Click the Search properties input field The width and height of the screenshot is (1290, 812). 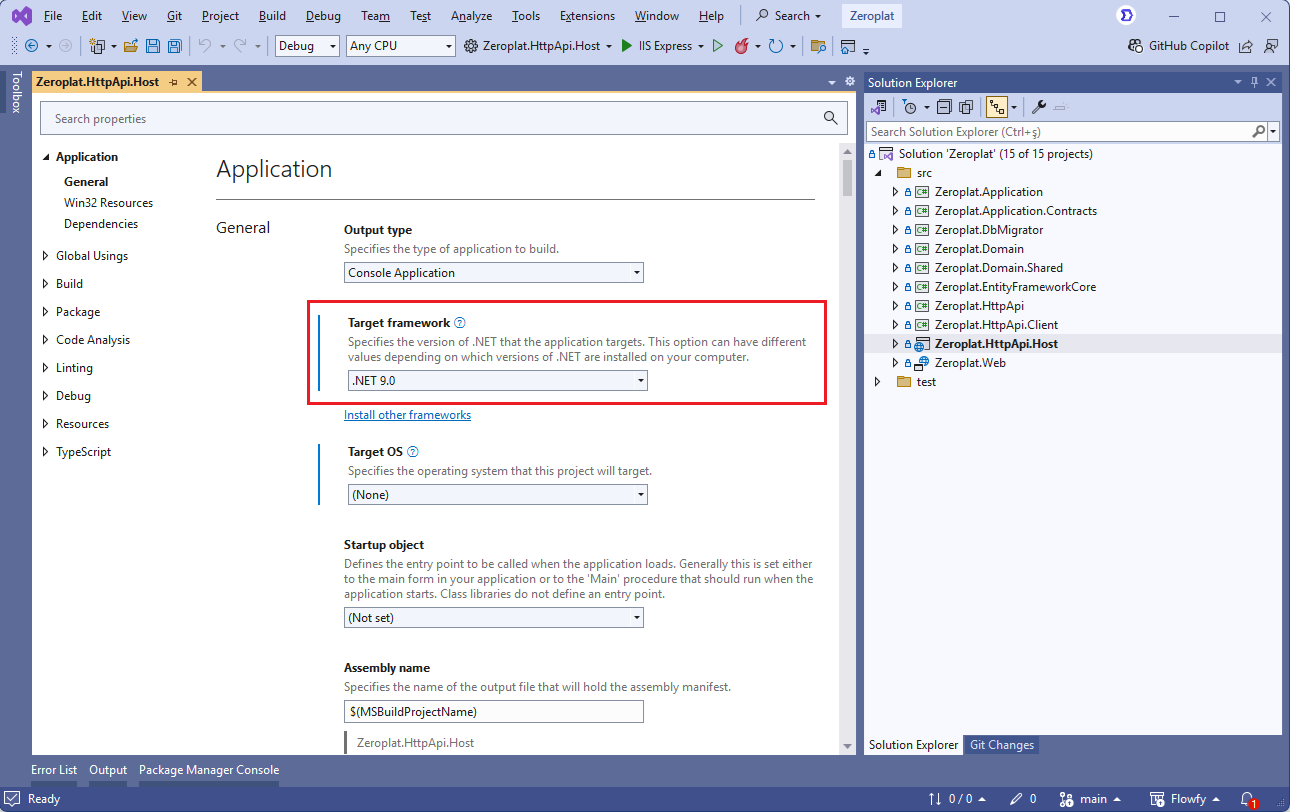(430, 119)
